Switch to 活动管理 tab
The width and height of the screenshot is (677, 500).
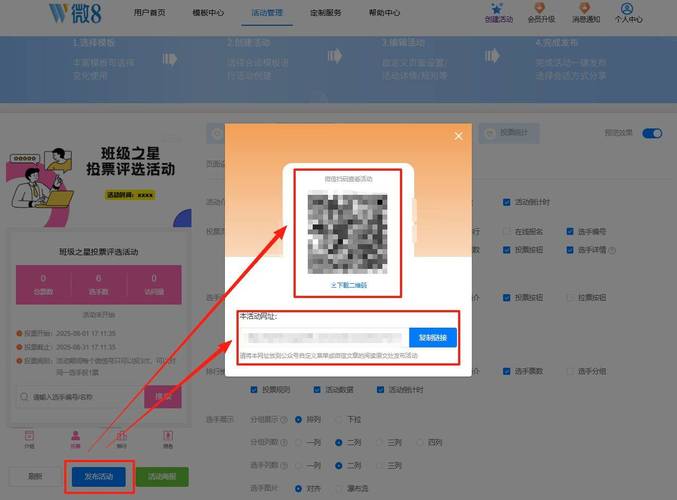pyautogui.click(x=267, y=13)
